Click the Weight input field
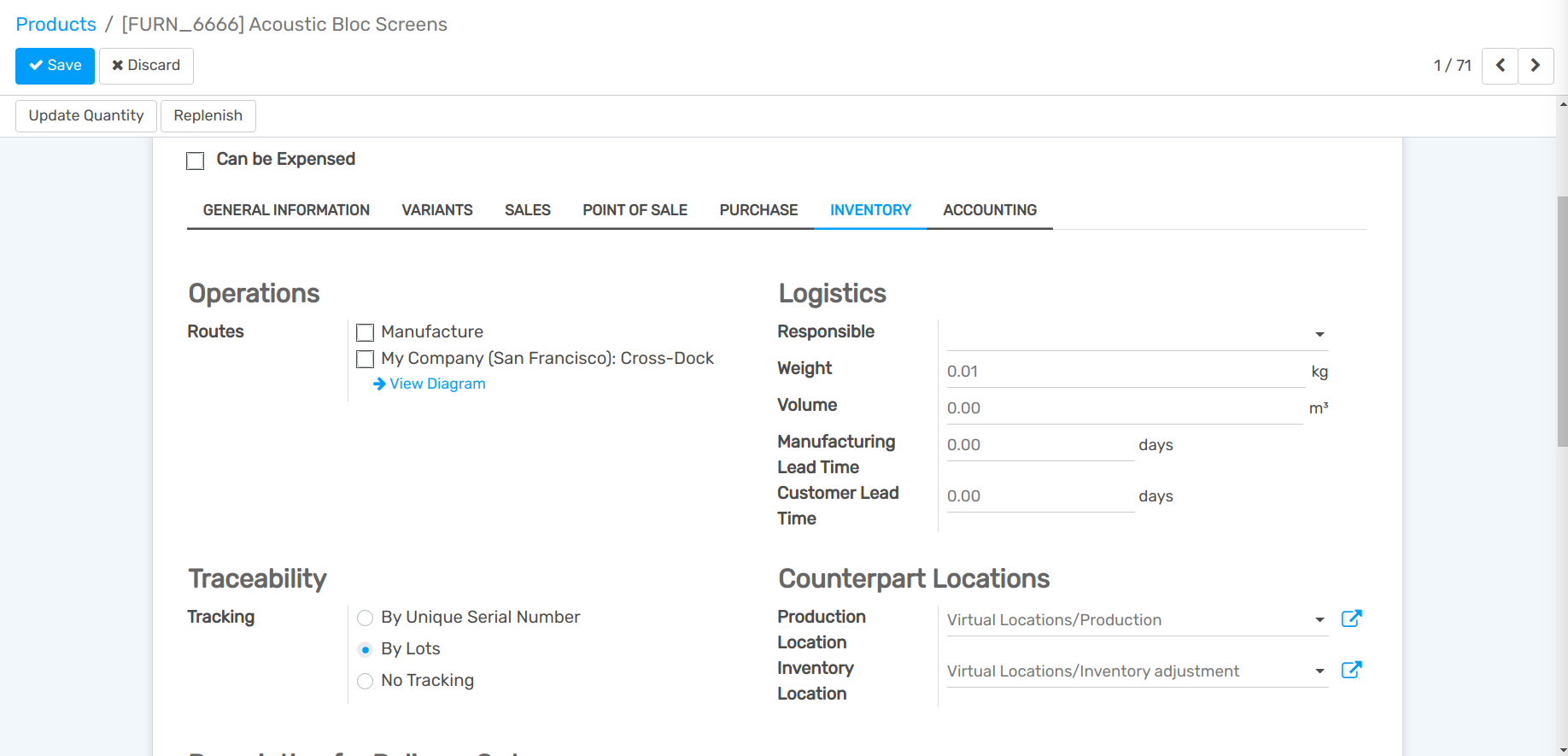The width and height of the screenshot is (1568, 756). coord(1125,372)
